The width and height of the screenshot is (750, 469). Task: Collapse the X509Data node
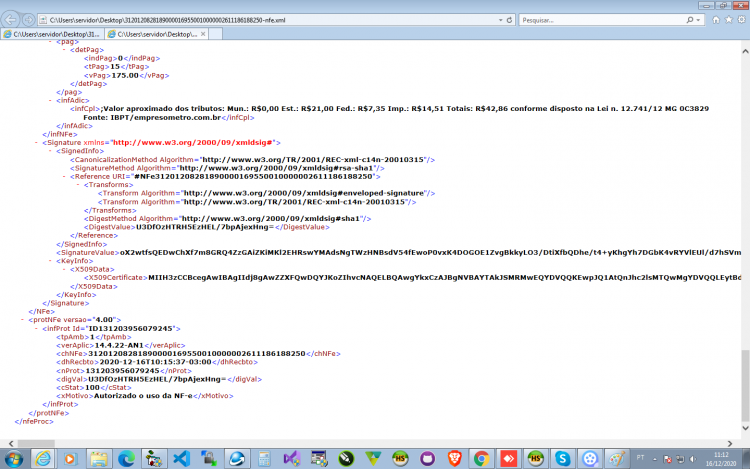pyautogui.click(x=64, y=269)
